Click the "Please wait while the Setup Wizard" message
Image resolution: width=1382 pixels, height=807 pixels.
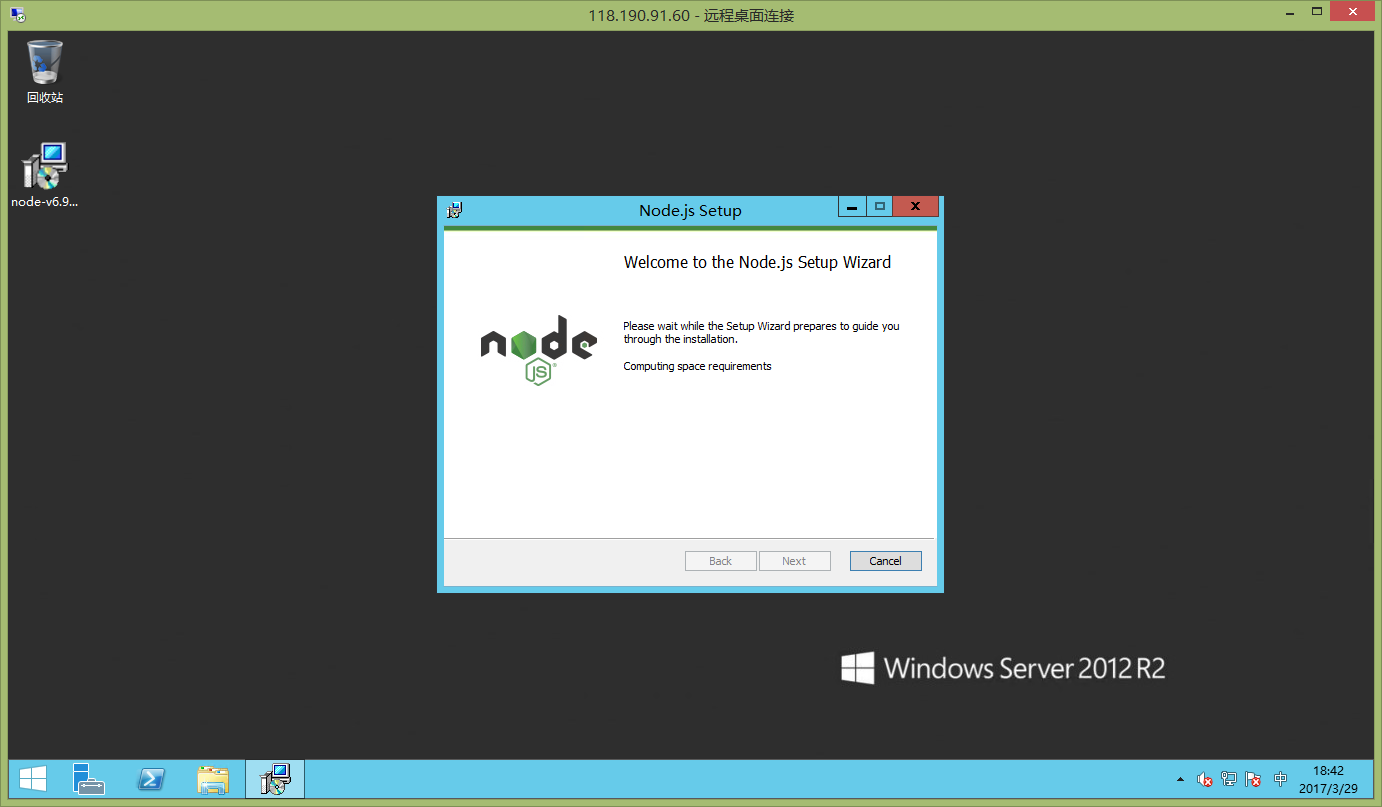tap(761, 332)
